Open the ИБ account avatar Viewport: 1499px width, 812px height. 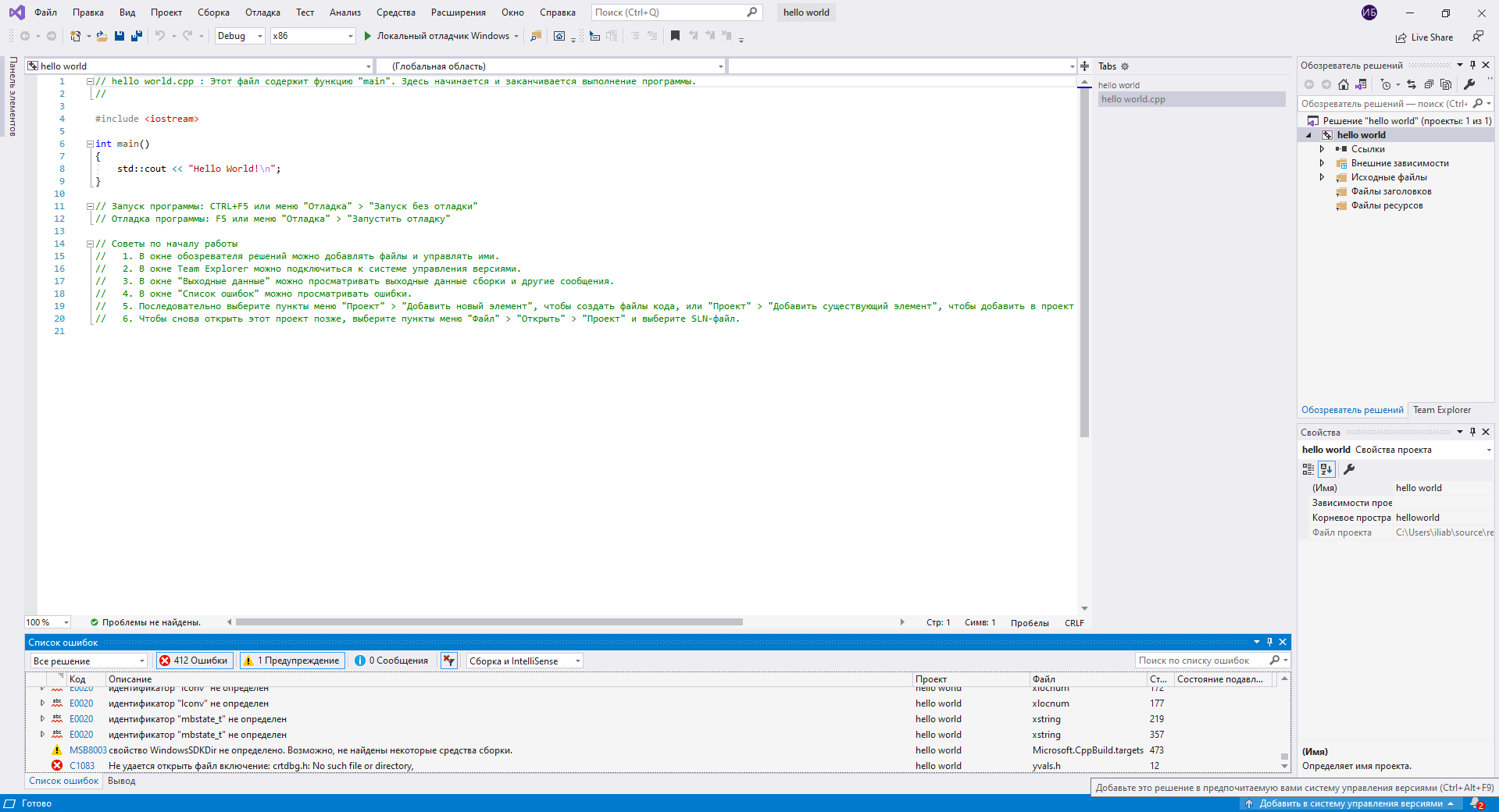click(1369, 12)
